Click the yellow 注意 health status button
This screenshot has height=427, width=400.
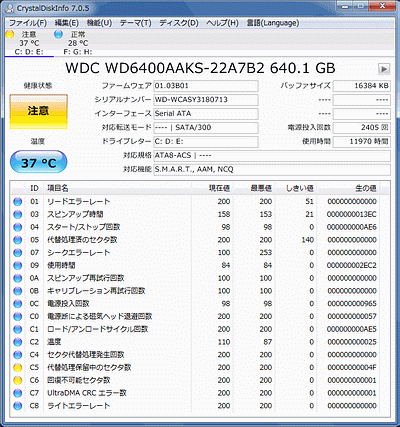coord(38,111)
